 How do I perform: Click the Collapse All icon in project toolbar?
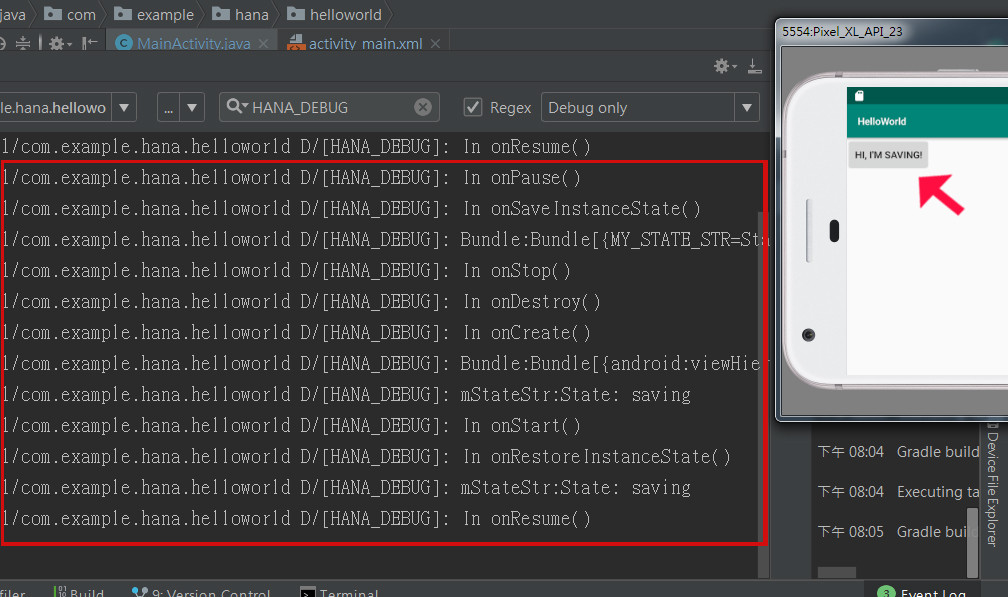(22, 43)
